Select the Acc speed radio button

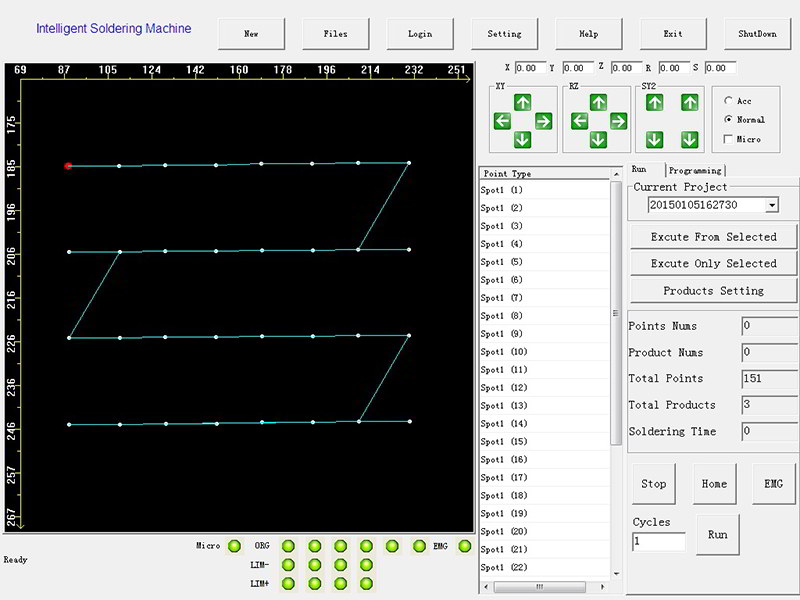click(729, 101)
